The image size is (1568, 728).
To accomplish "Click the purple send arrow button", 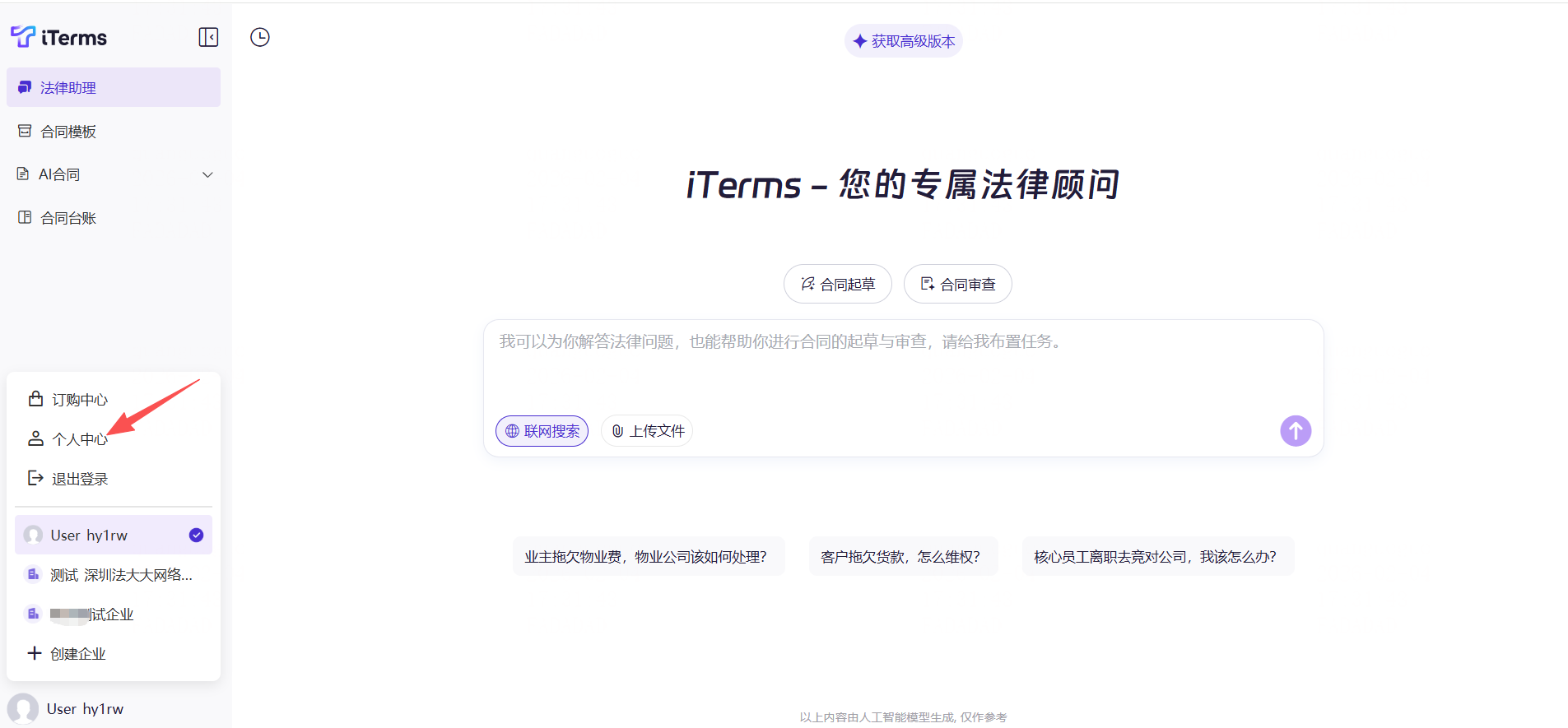I will [x=1296, y=430].
